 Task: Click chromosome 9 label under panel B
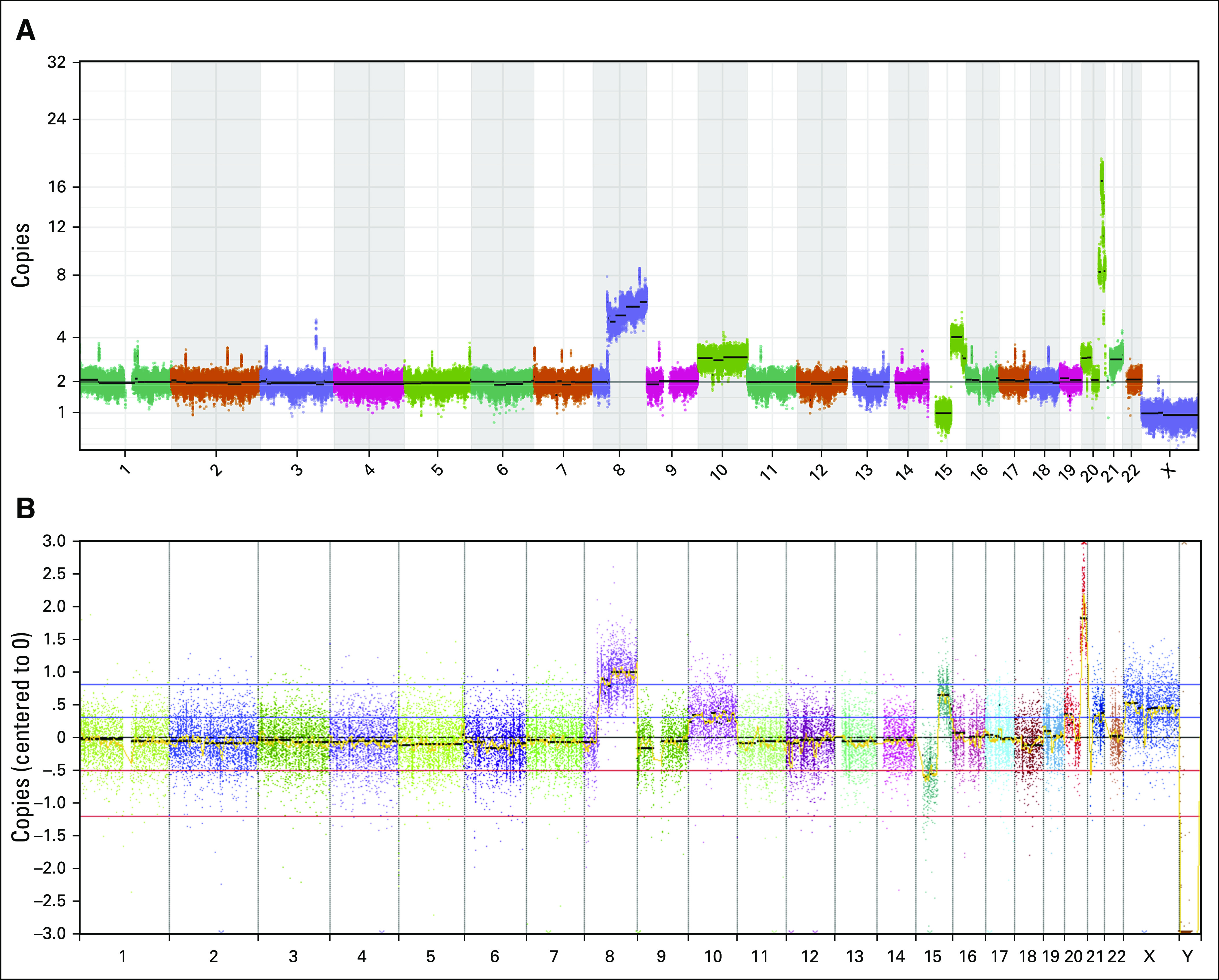click(661, 956)
